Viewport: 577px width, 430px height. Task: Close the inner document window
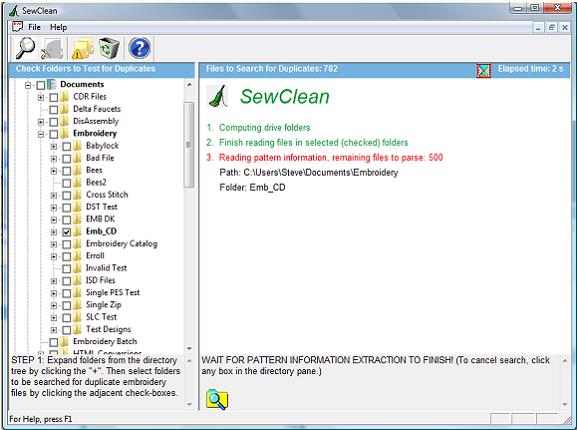565,27
